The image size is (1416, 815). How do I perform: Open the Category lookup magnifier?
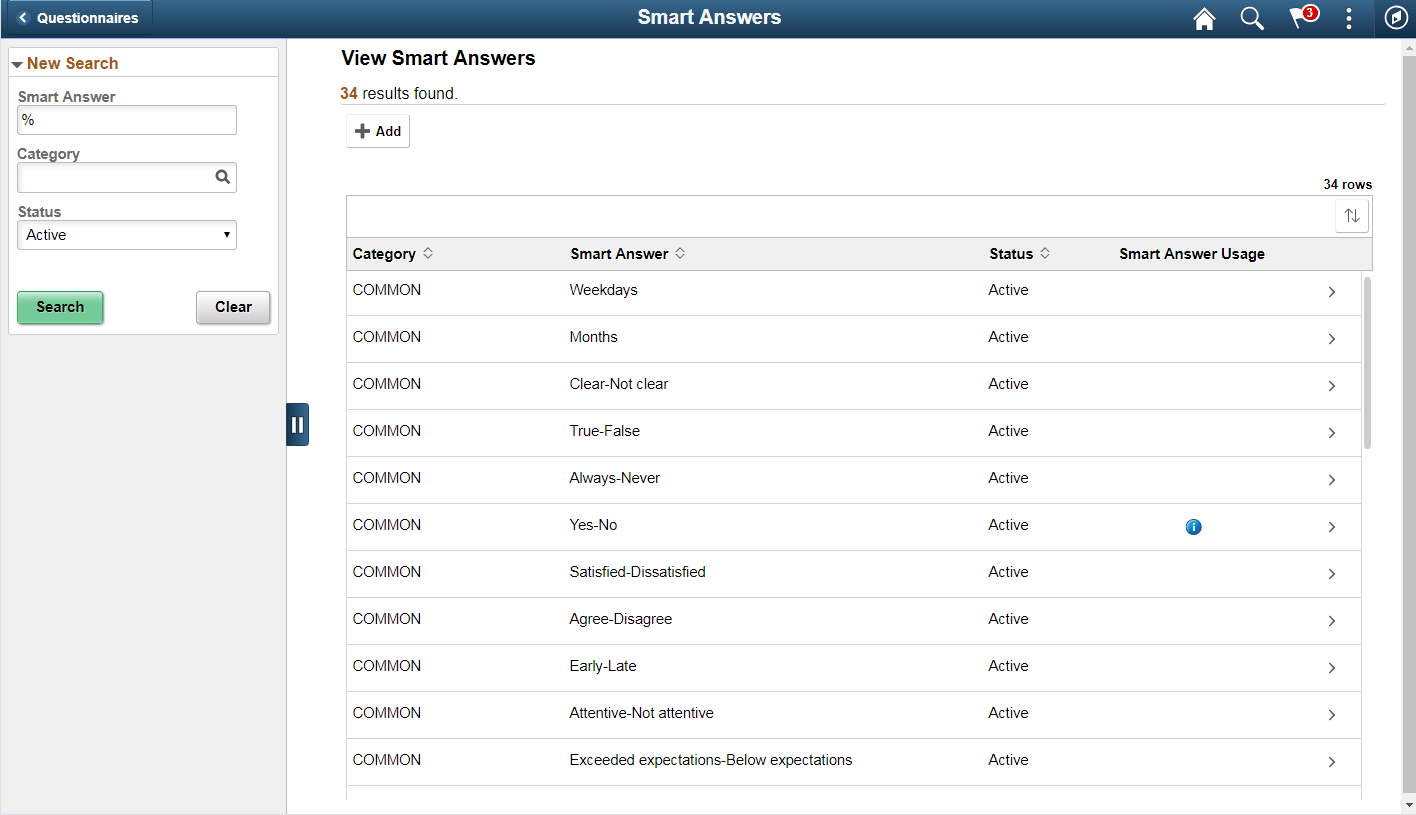coord(222,177)
